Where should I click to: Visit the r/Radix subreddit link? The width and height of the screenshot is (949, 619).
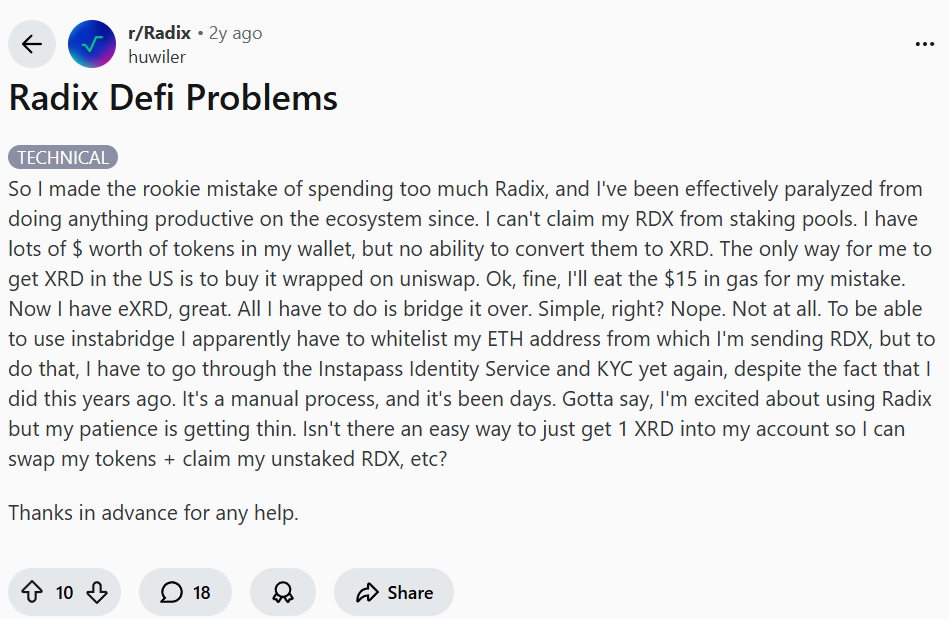[x=159, y=33]
